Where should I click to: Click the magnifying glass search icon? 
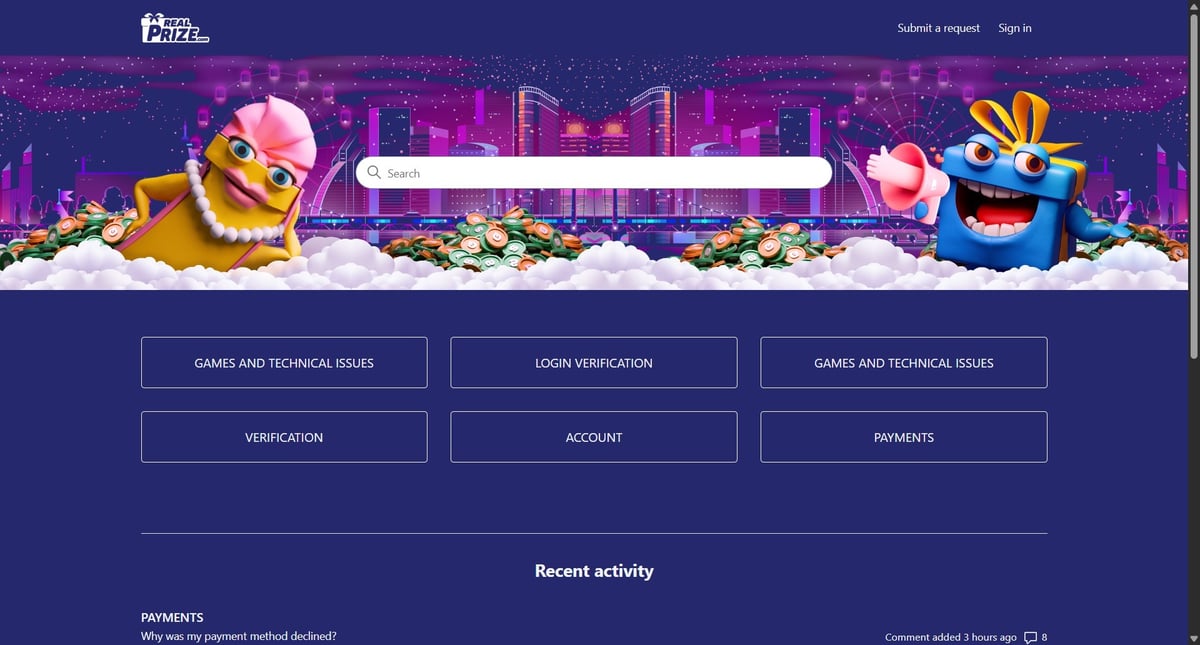[x=374, y=173]
